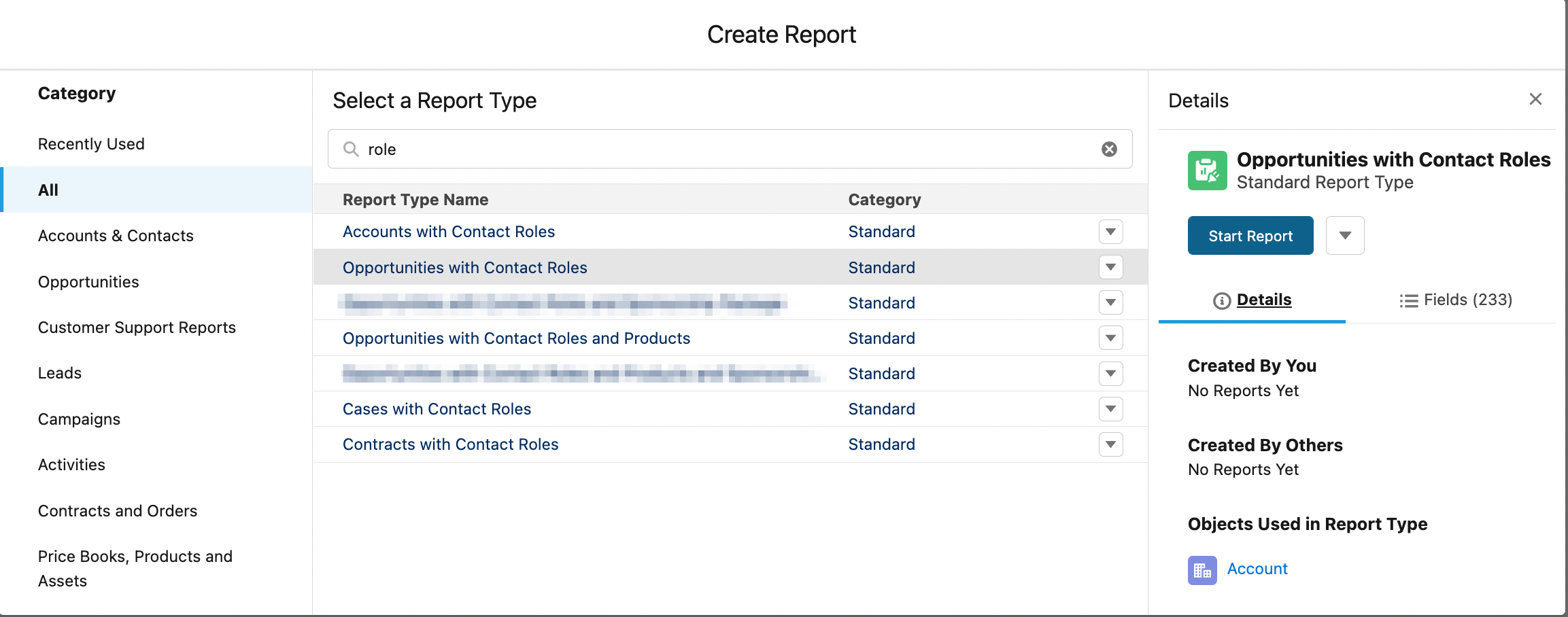
Task: Click Standard category in Cases with Contact Roles row
Action: [x=882, y=409]
